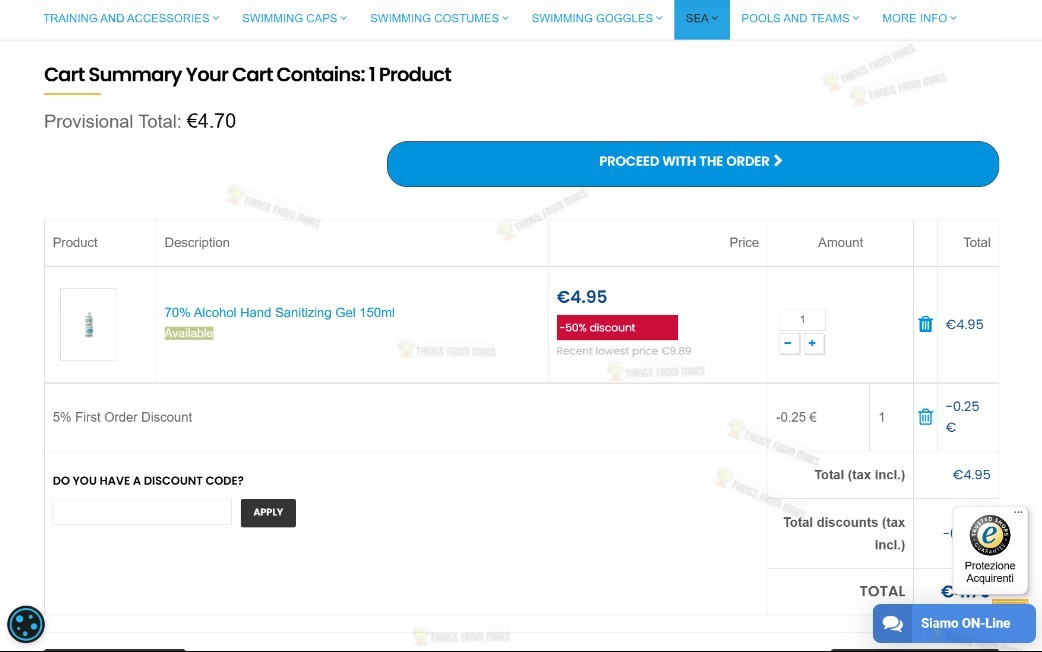Select the '5% First Order Discount' label

122,417
